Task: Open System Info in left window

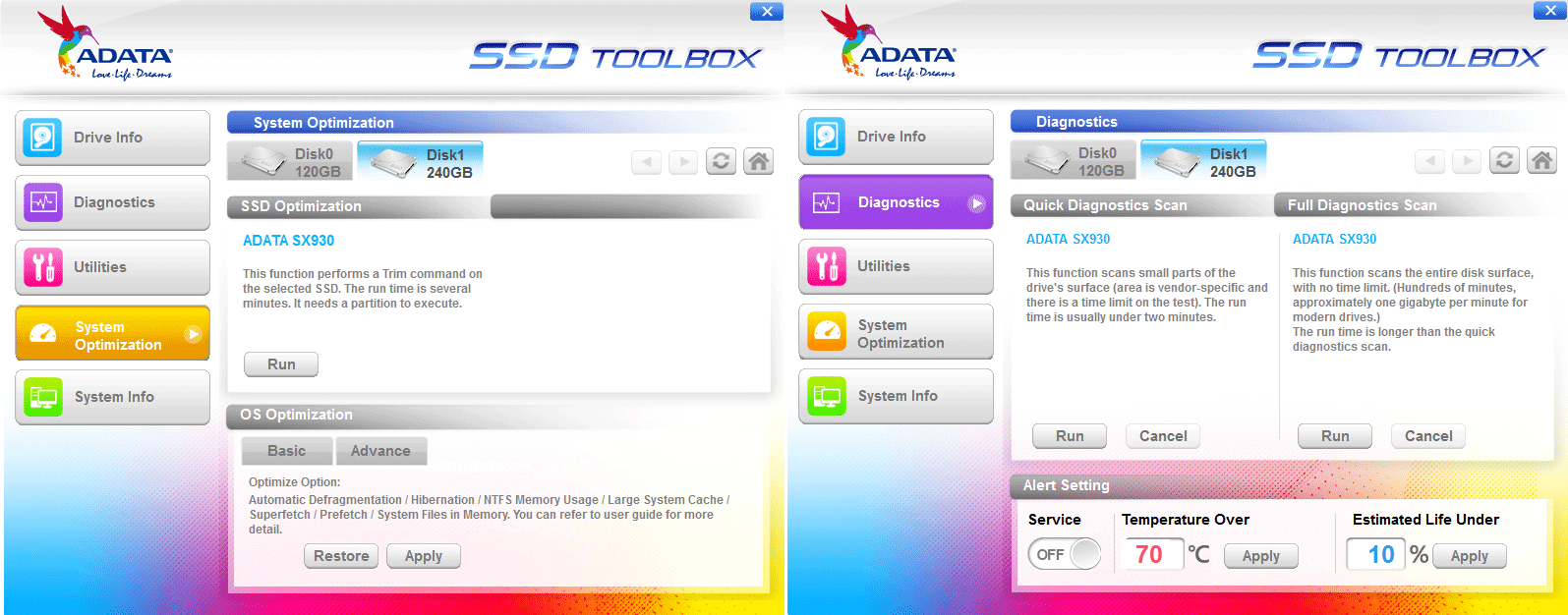Action: pyautogui.click(x=112, y=397)
